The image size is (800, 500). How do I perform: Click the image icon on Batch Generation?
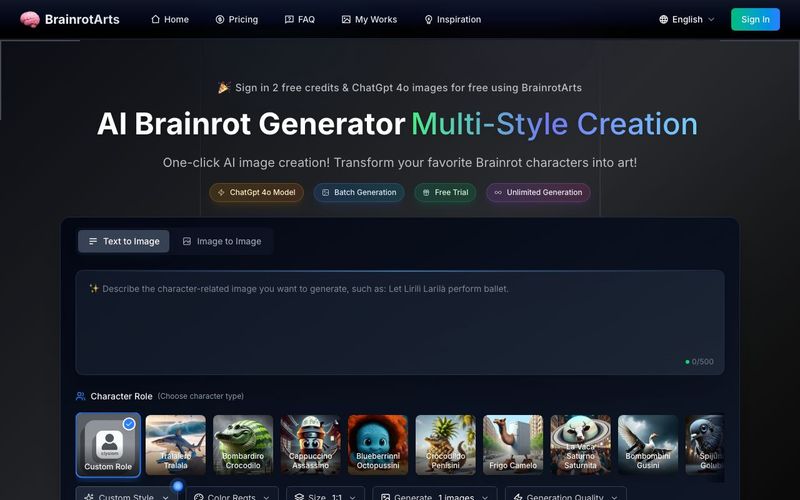pyautogui.click(x=326, y=192)
